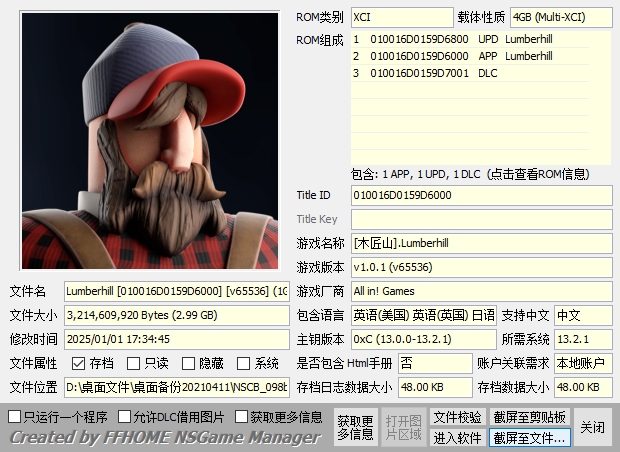620x452 pixels.
Task: Enable 只运行一个程序 checkbox
Action: (x=15, y=416)
